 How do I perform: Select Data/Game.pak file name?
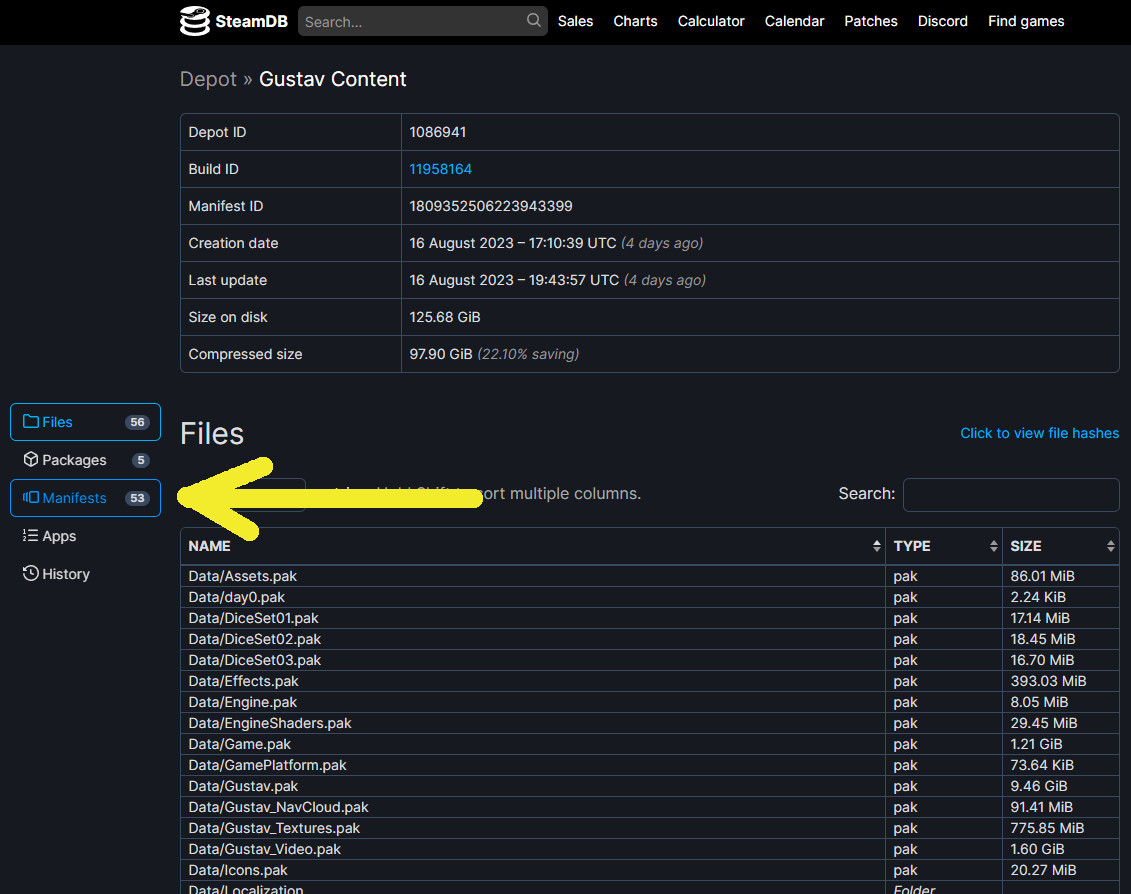click(239, 743)
